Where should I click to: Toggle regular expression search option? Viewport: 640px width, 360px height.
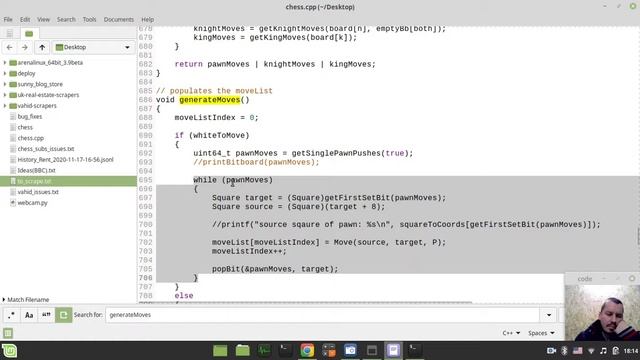(x=11, y=315)
